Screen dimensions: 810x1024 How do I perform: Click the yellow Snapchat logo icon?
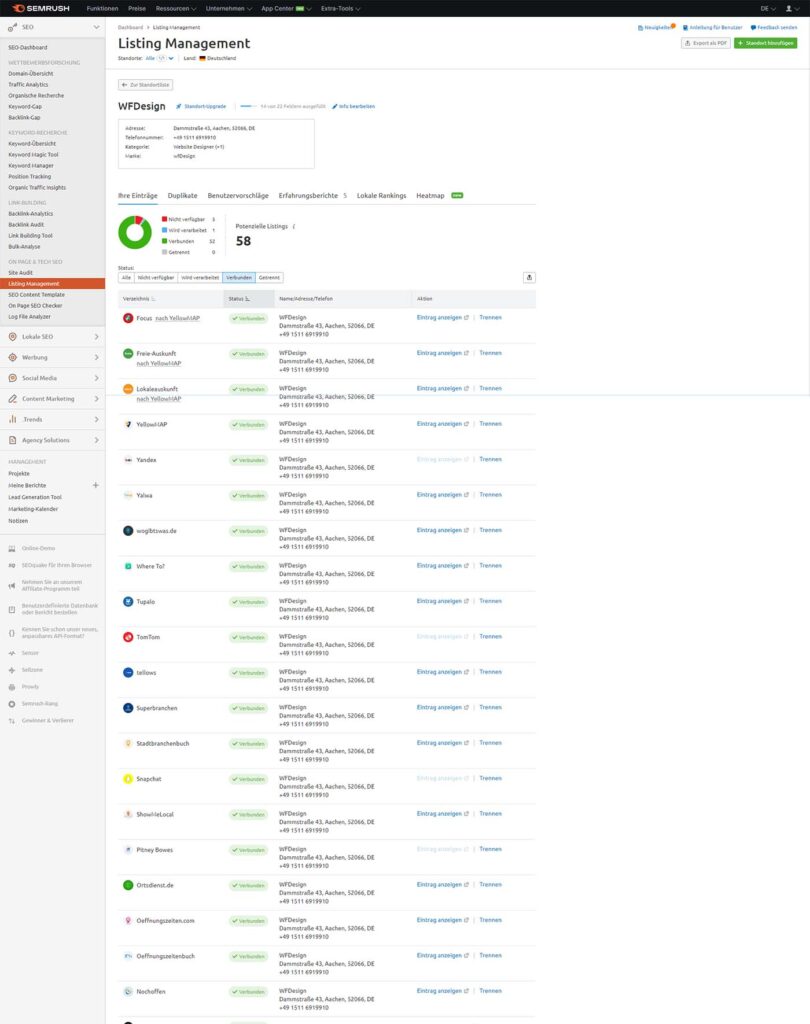(x=128, y=778)
